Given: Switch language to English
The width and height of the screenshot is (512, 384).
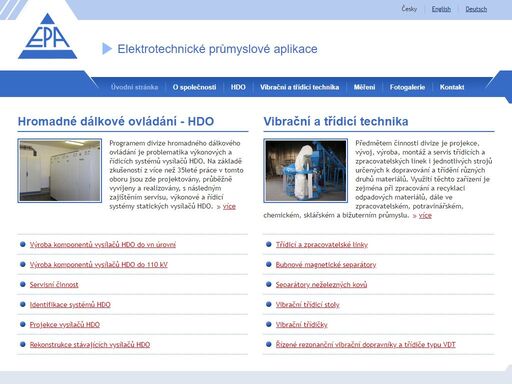Looking at the screenshot, I should tap(441, 9).
